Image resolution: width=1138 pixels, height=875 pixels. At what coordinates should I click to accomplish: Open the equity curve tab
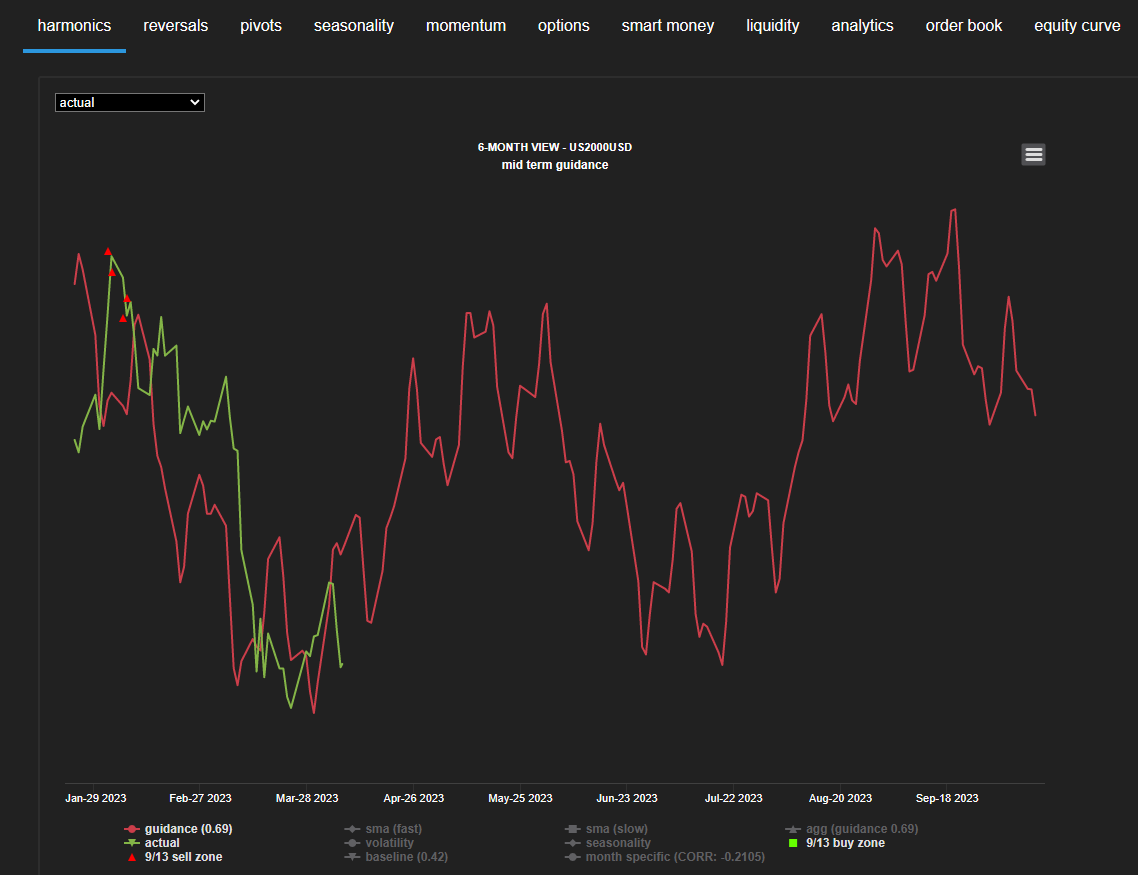click(1077, 26)
